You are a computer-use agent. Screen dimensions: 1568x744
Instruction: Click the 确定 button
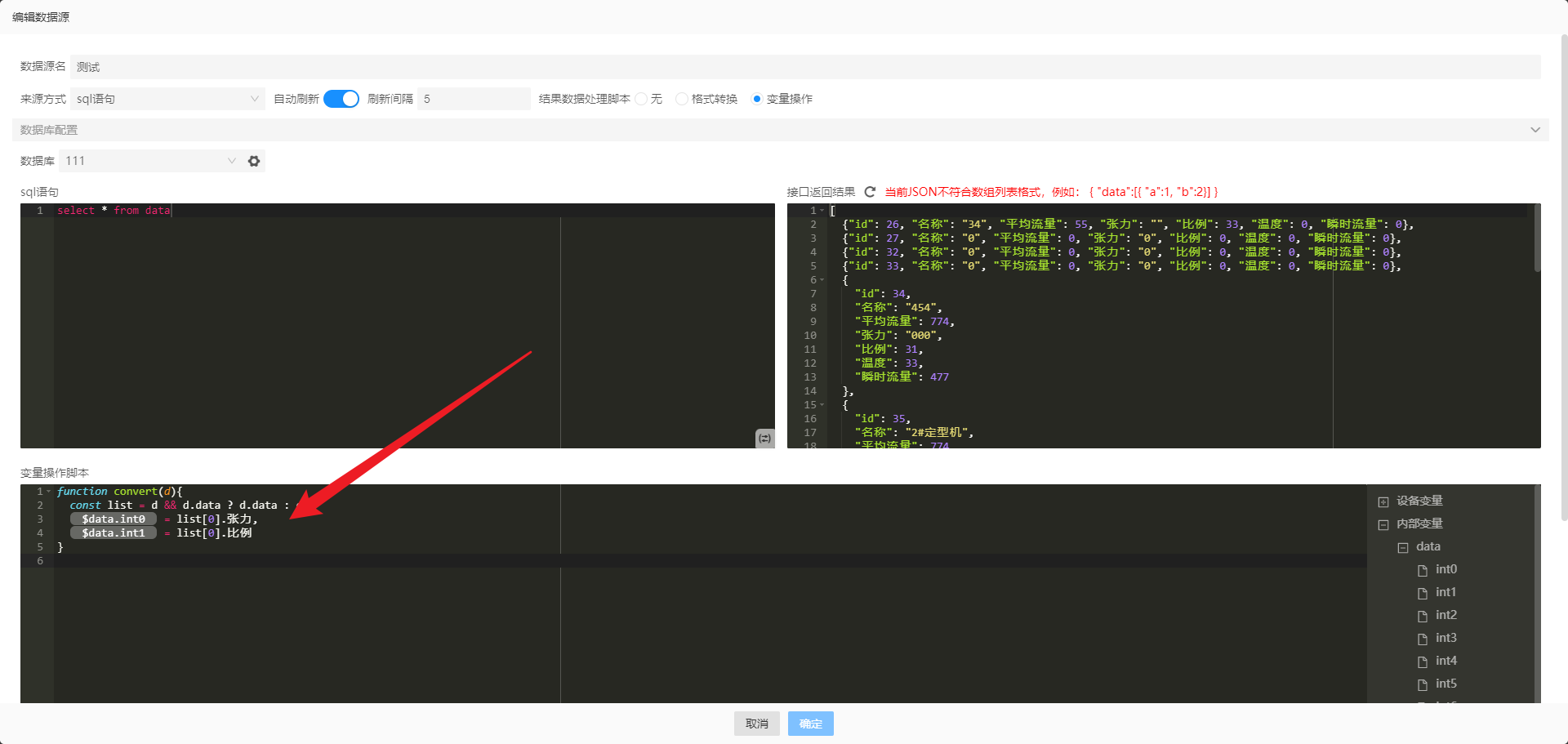point(811,724)
